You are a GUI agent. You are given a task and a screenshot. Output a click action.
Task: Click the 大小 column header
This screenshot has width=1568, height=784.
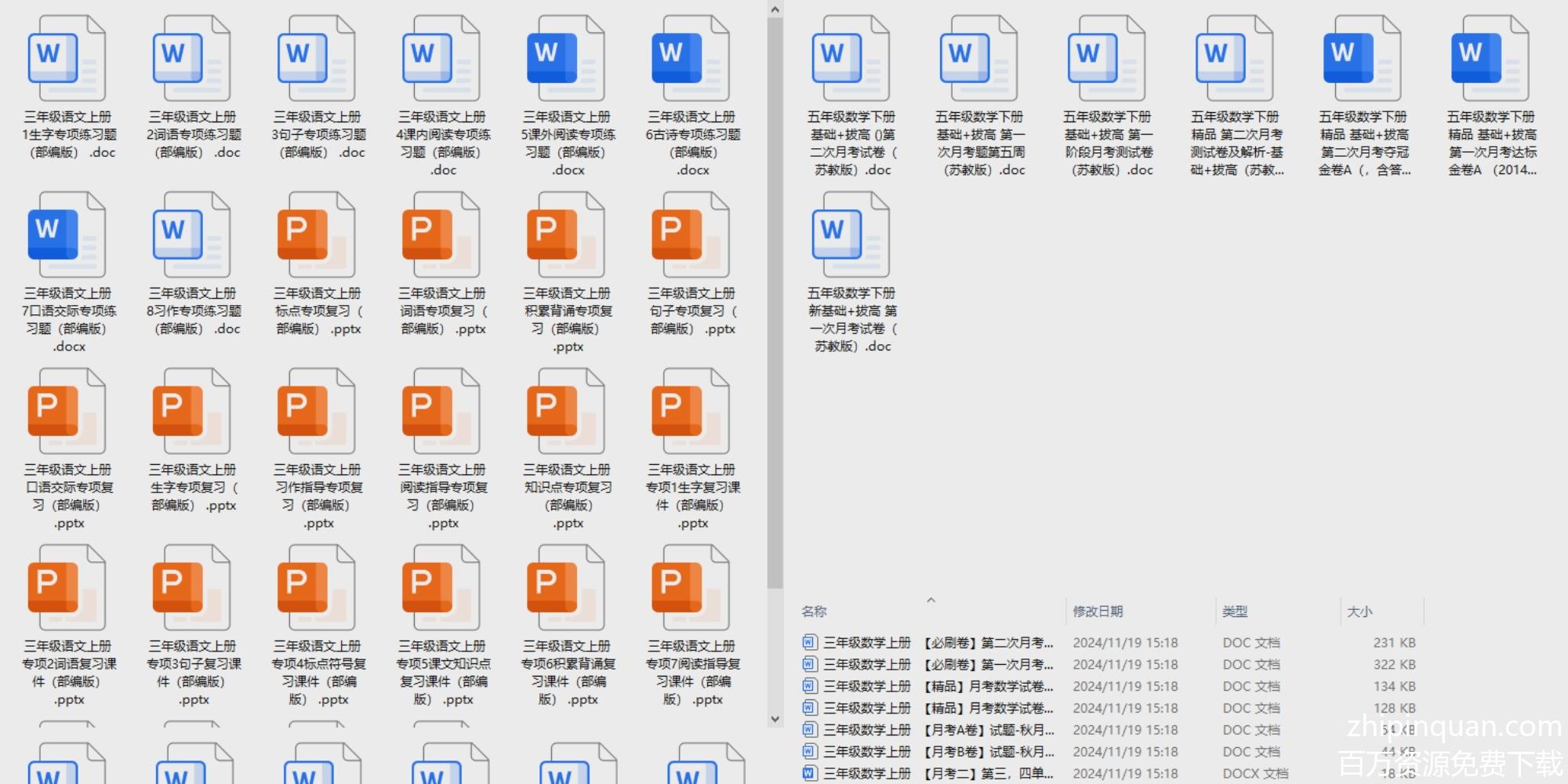1359,612
